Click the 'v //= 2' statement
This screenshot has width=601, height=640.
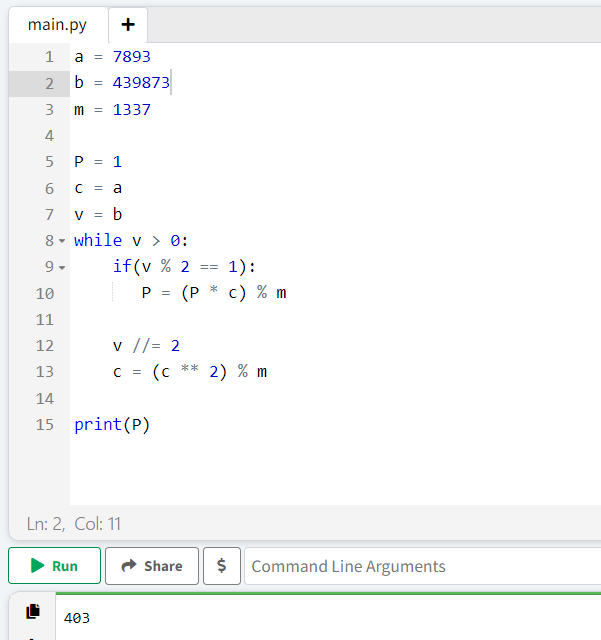coord(146,346)
